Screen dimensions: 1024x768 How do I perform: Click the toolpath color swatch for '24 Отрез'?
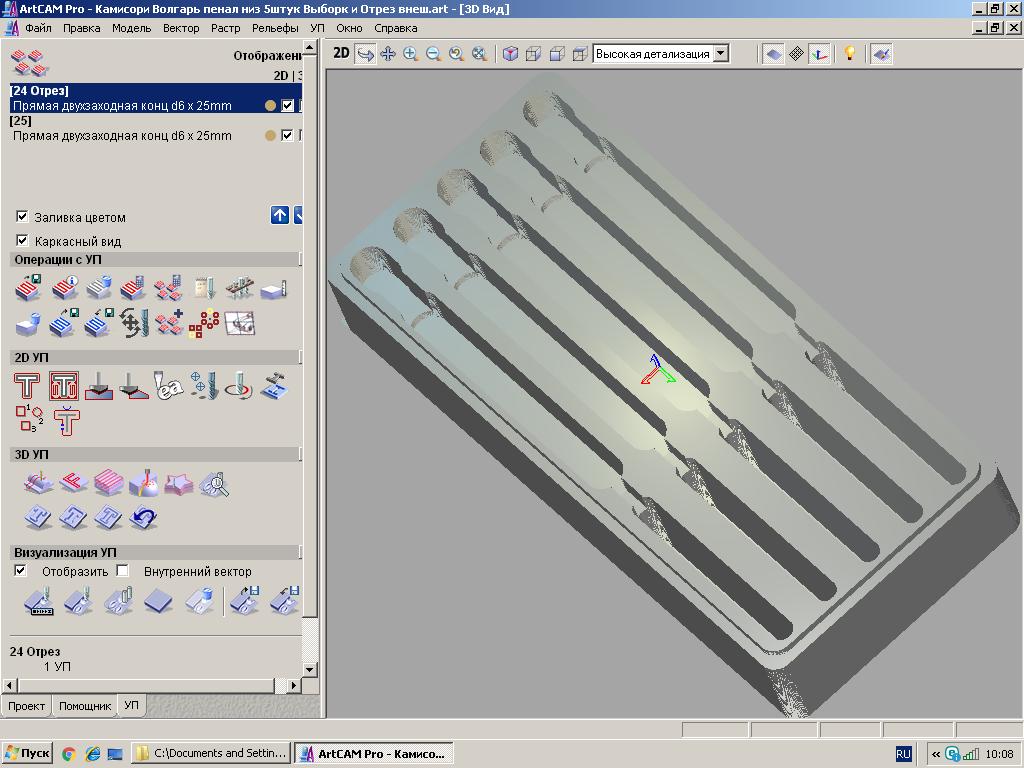point(270,106)
